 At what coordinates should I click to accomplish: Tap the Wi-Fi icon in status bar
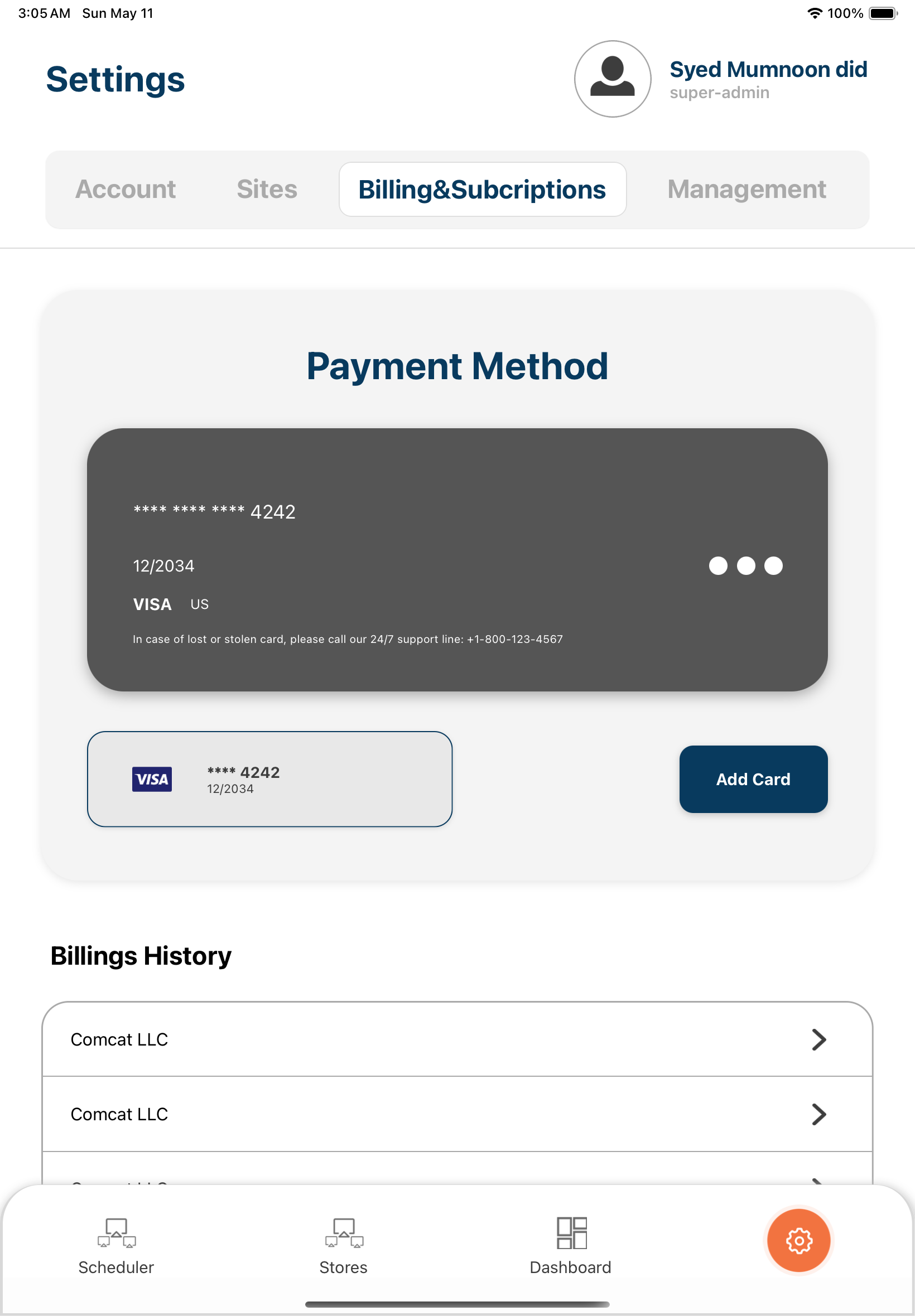coord(814,13)
